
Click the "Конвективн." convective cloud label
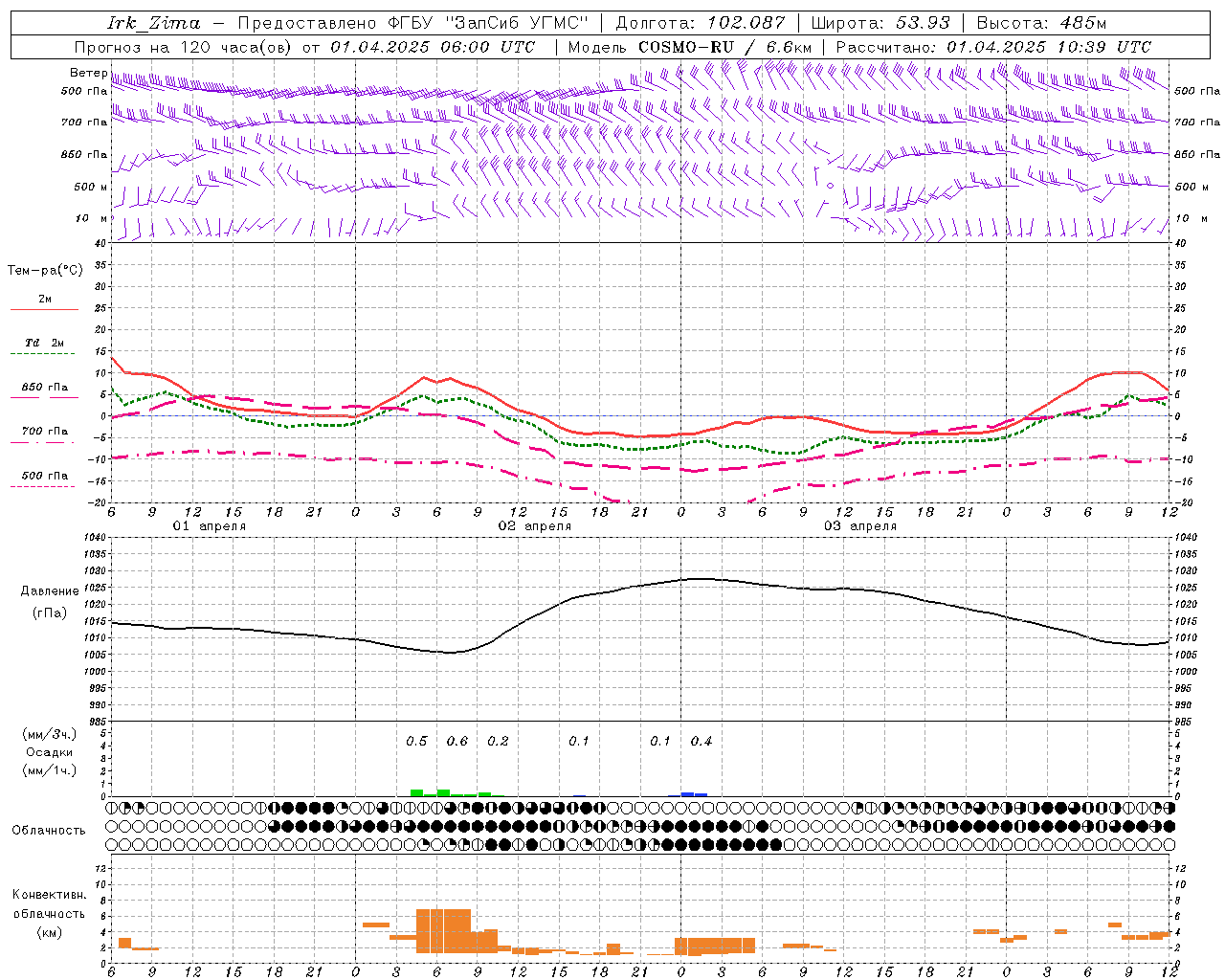click(x=49, y=895)
